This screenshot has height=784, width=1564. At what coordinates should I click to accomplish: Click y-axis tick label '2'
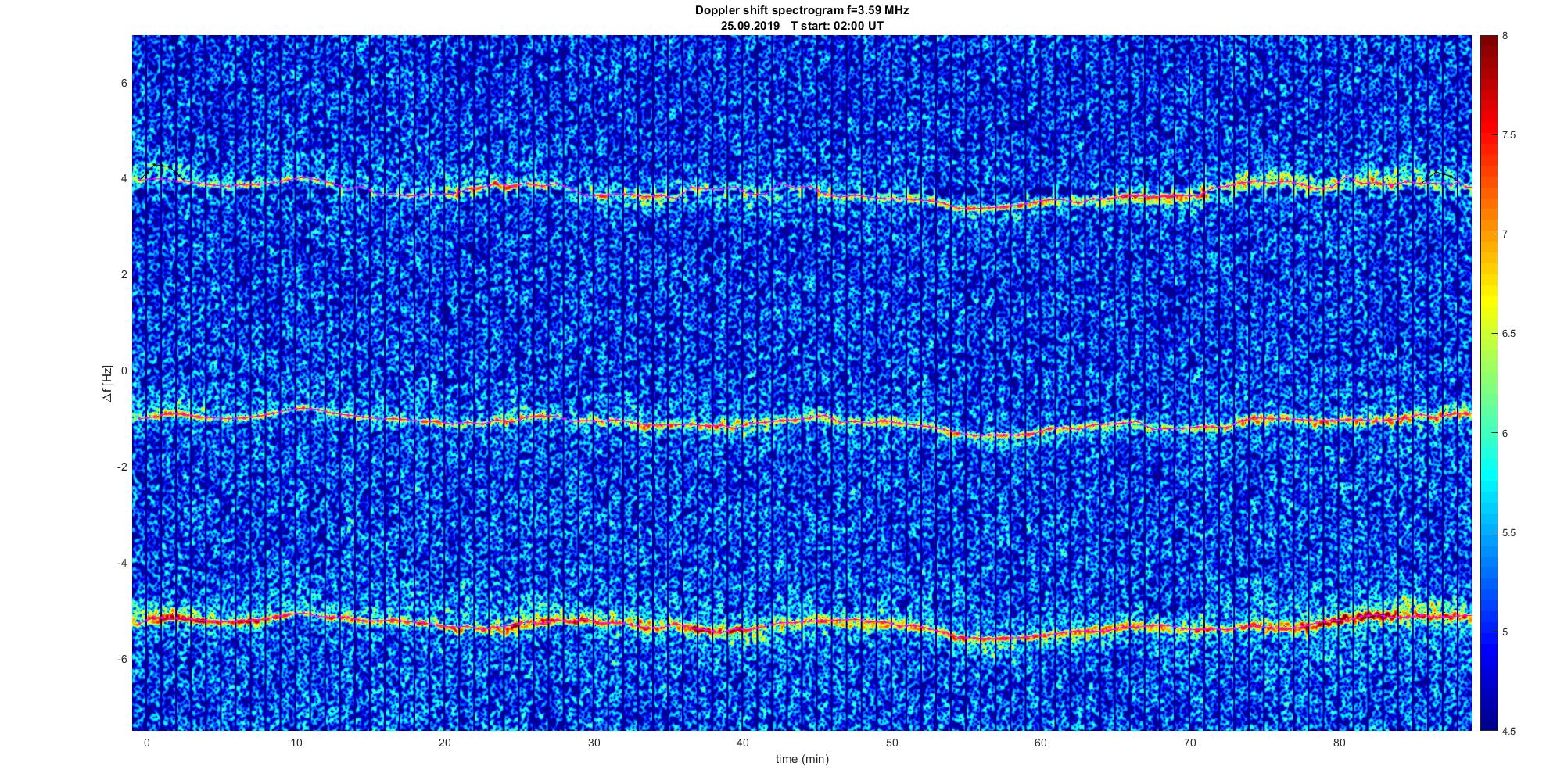click(123, 274)
